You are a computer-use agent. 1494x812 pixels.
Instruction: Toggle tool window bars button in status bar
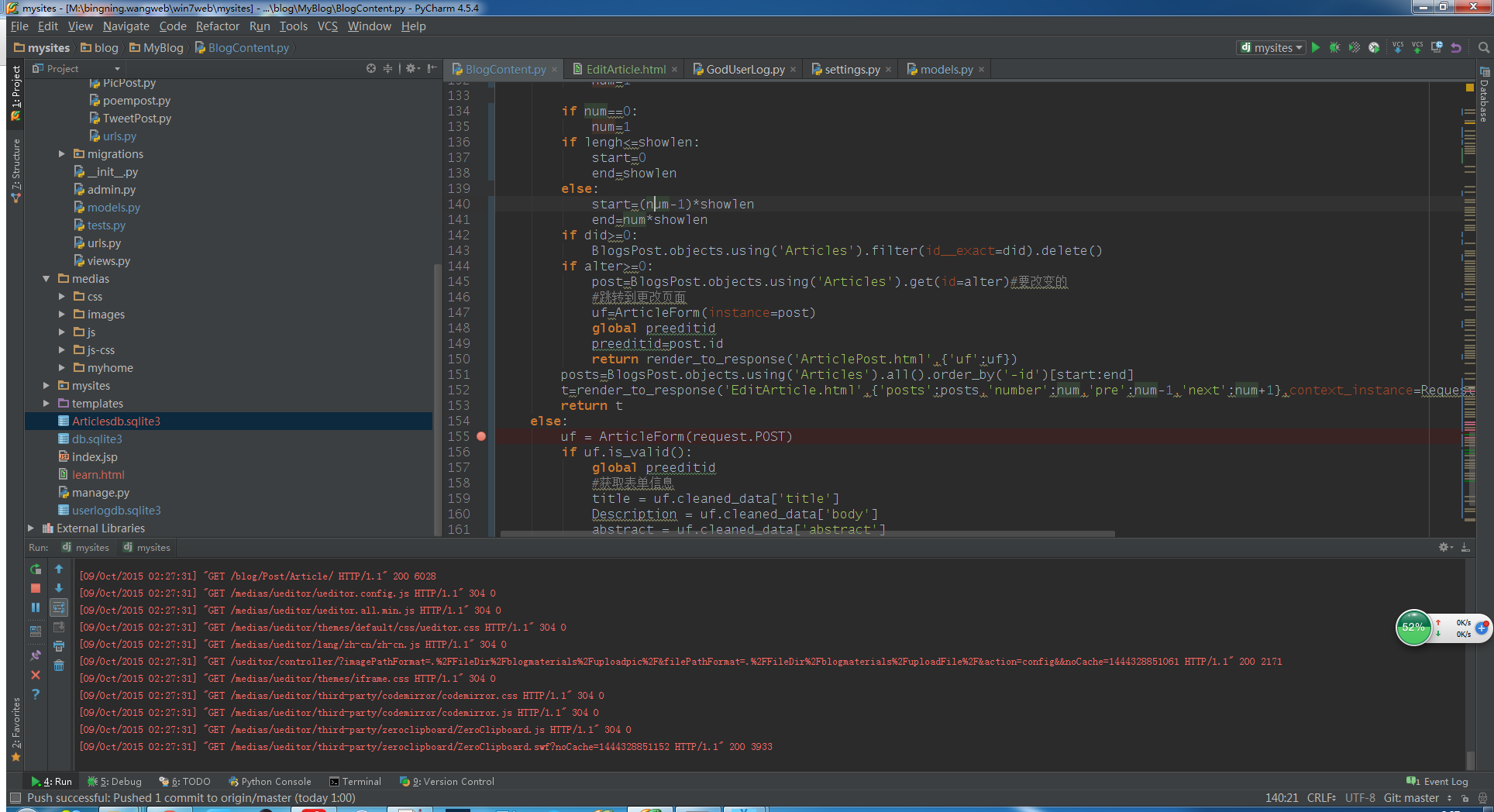pyautogui.click(x=15, y=798)
